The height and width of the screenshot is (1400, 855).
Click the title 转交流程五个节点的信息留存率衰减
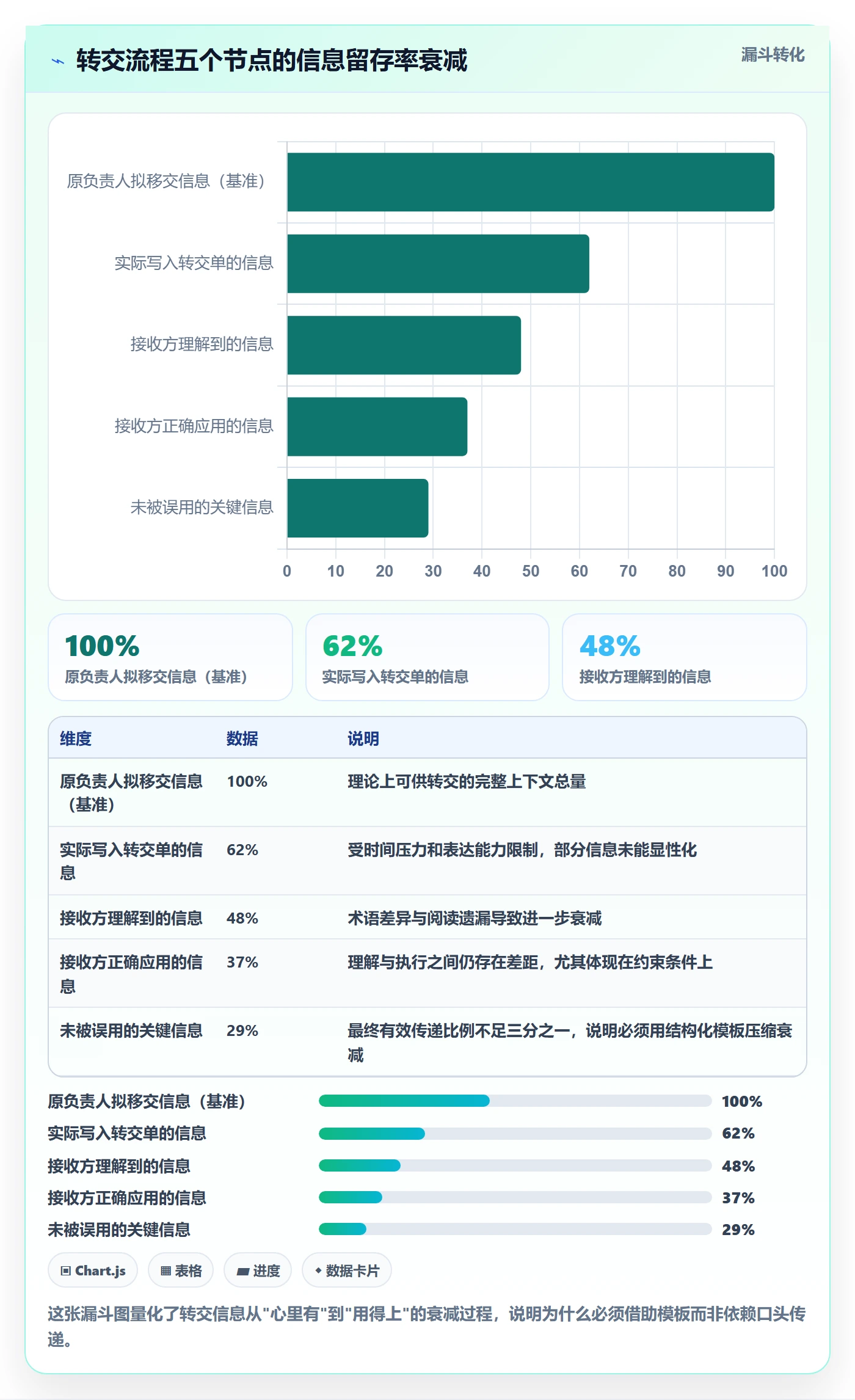[272, 60]
